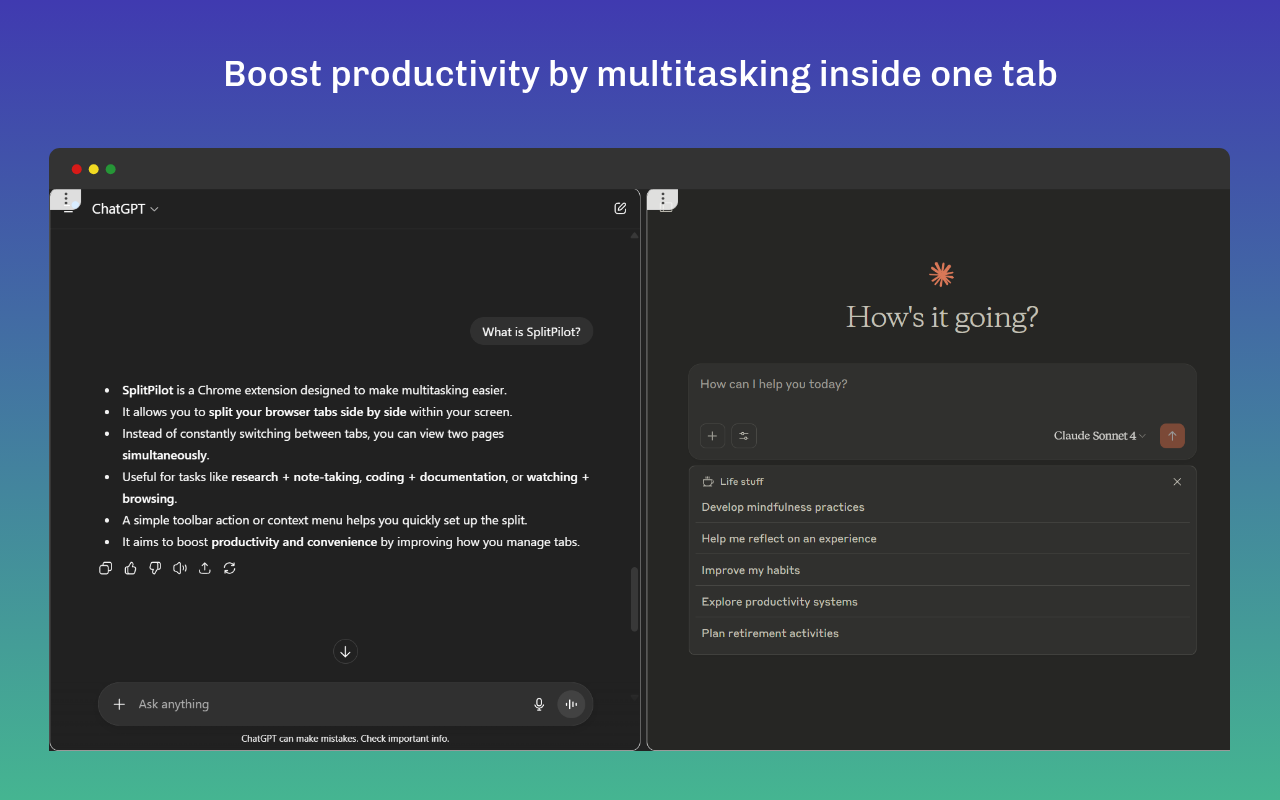Open the ChatGPT model dropdown

coord(125,209)
